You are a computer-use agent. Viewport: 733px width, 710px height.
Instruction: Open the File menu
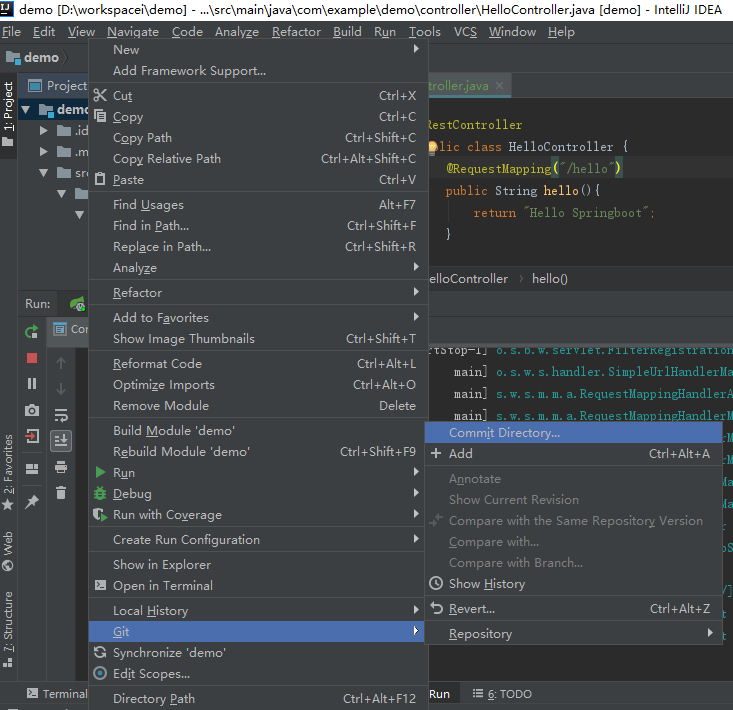coord(11,32)
